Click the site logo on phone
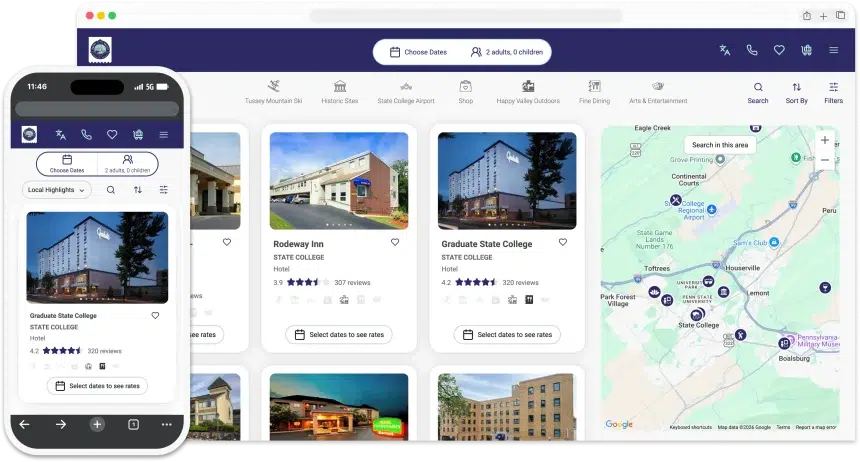This screenshot has width=860, height=462. pos(29,134)
